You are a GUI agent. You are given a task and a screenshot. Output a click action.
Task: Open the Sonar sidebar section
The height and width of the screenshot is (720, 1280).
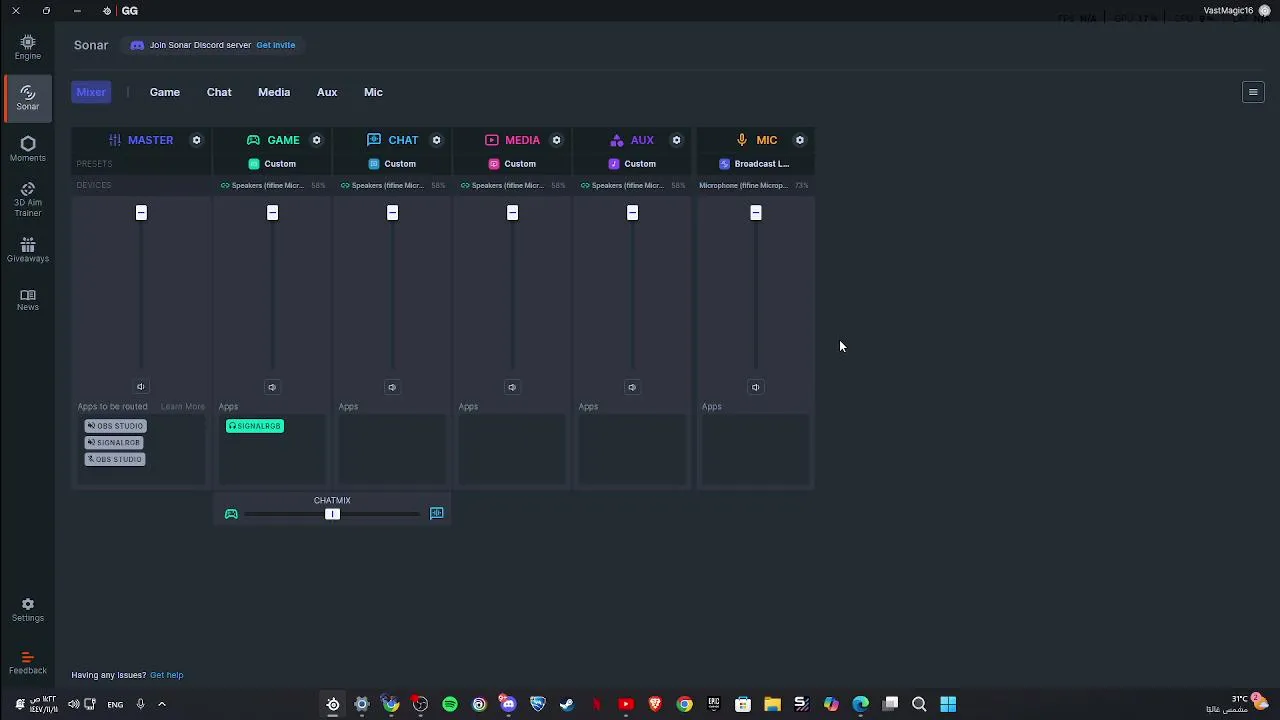pyautogui.click(x=28, y=97)
